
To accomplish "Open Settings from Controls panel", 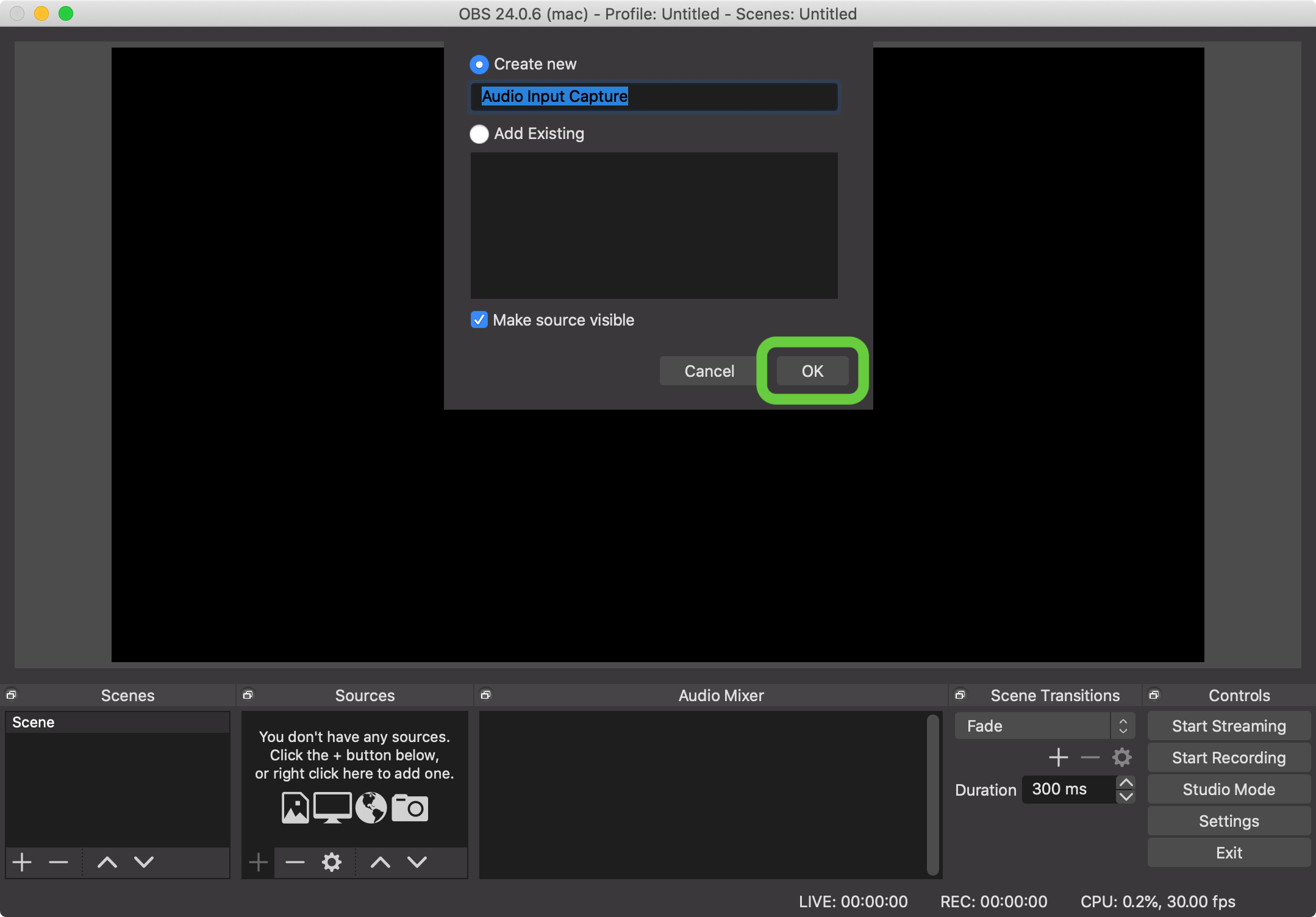I will (1229, 821).
